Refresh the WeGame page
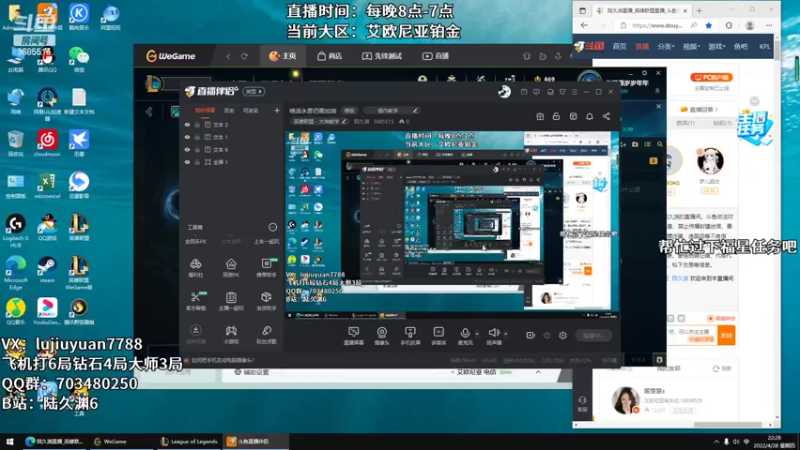 [244, 56]
